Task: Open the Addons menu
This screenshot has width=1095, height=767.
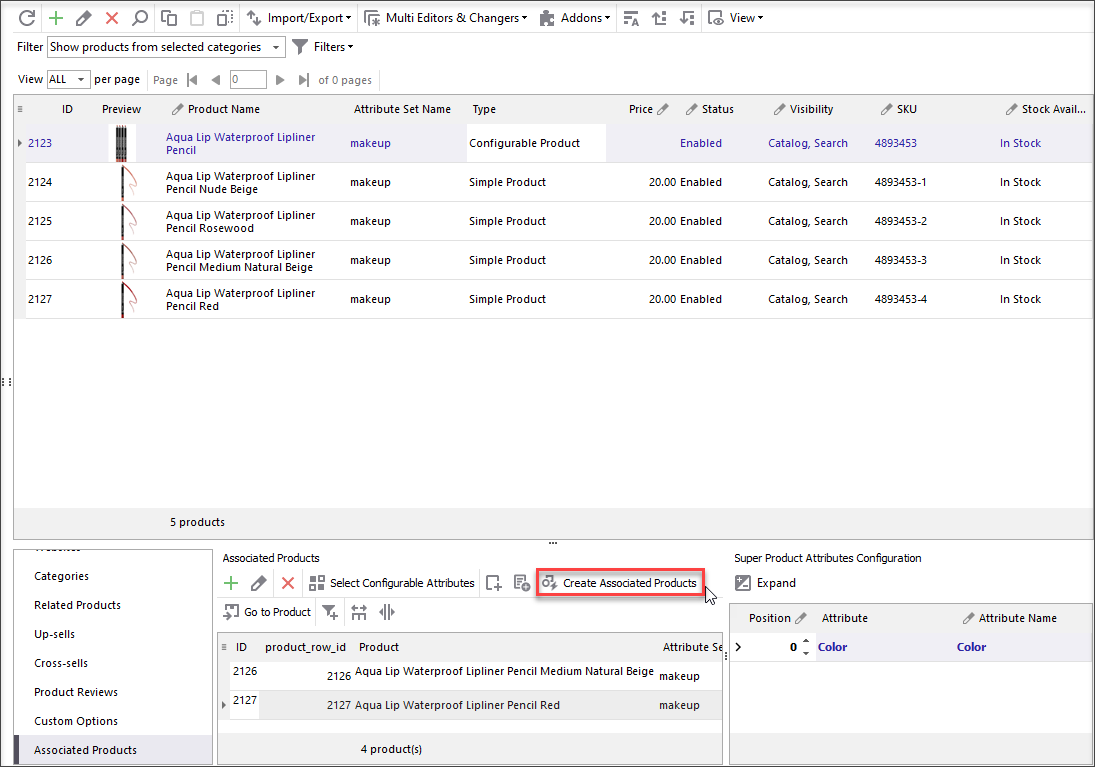Action: tap(575, 18)
